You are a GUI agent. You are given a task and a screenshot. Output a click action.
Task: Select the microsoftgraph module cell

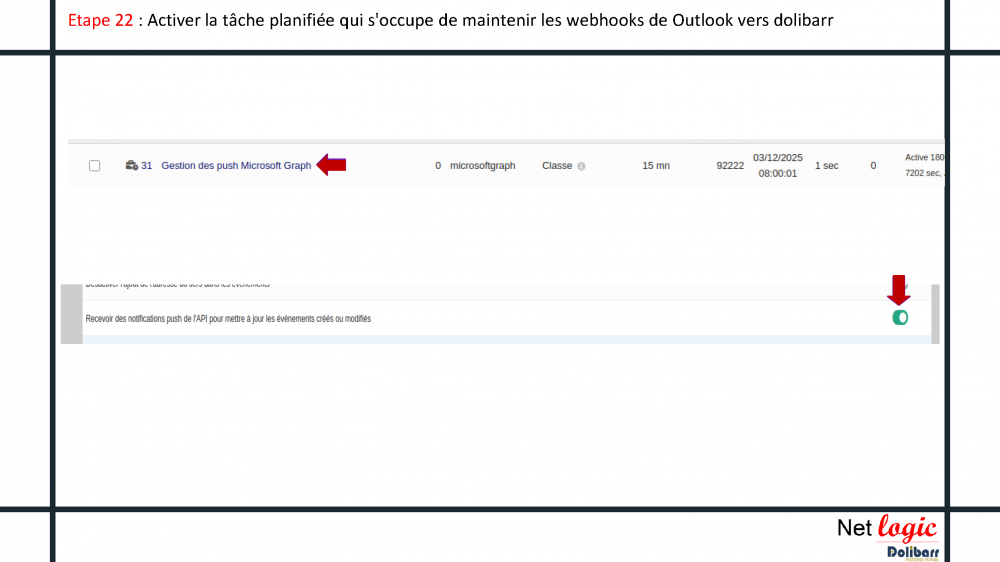[482, 166]
